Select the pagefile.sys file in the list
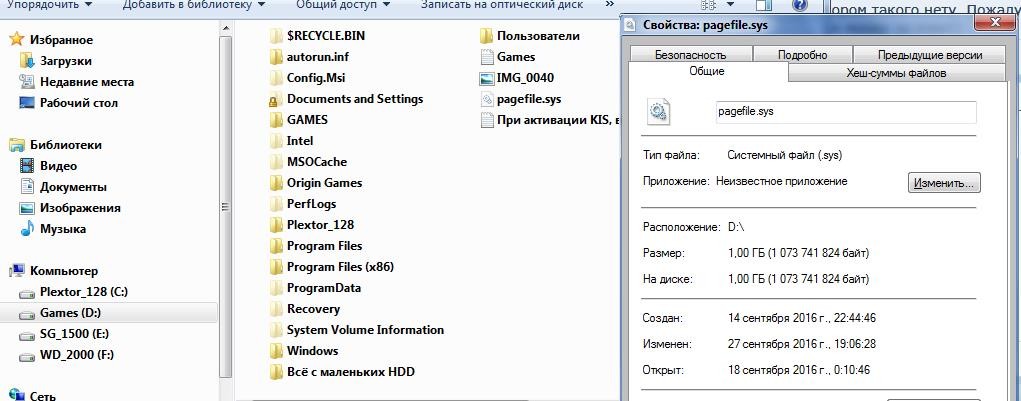The image size is (1021, 401). [x=528, y=99]
